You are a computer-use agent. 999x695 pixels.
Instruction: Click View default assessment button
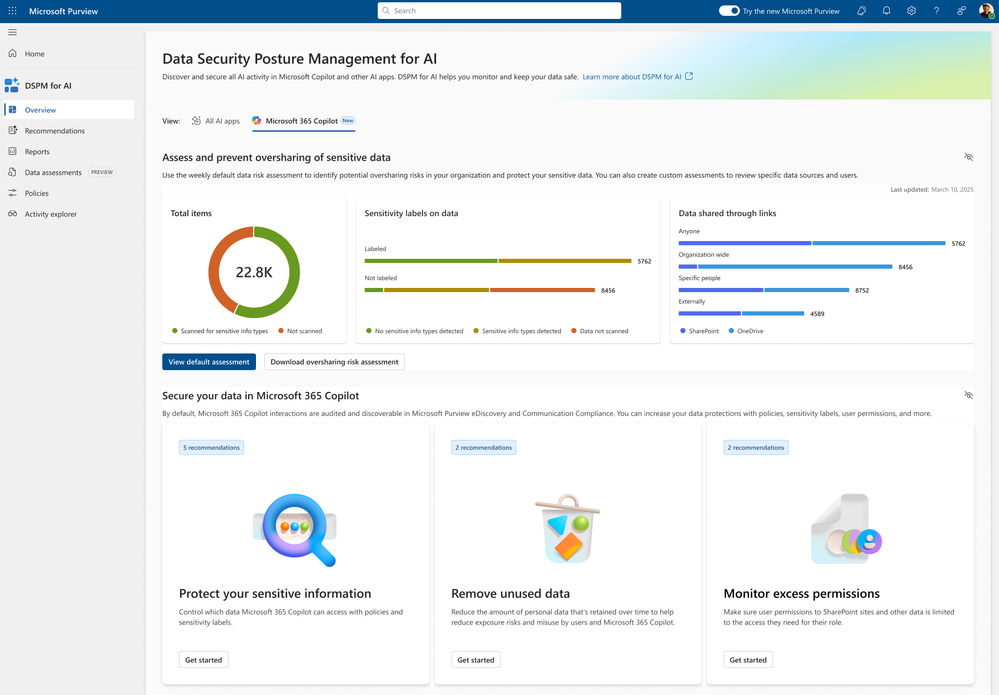[209, 362]
